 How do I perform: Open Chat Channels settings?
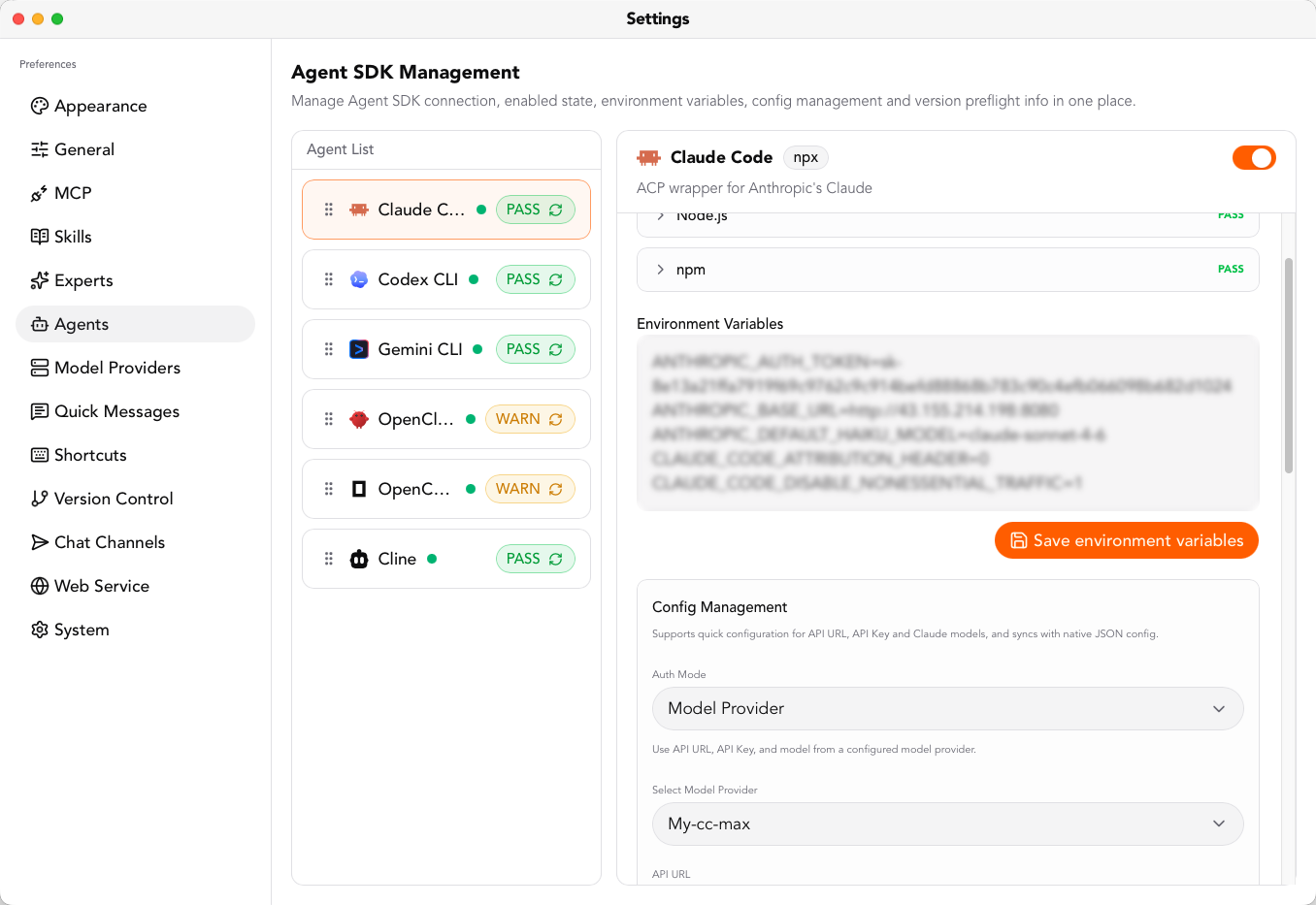pyautogui.click(x=135, y=542)
